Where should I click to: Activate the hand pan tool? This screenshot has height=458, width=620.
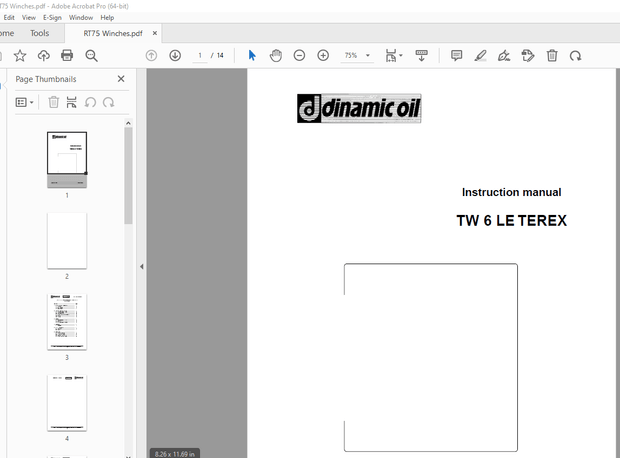tap(276, 55)
